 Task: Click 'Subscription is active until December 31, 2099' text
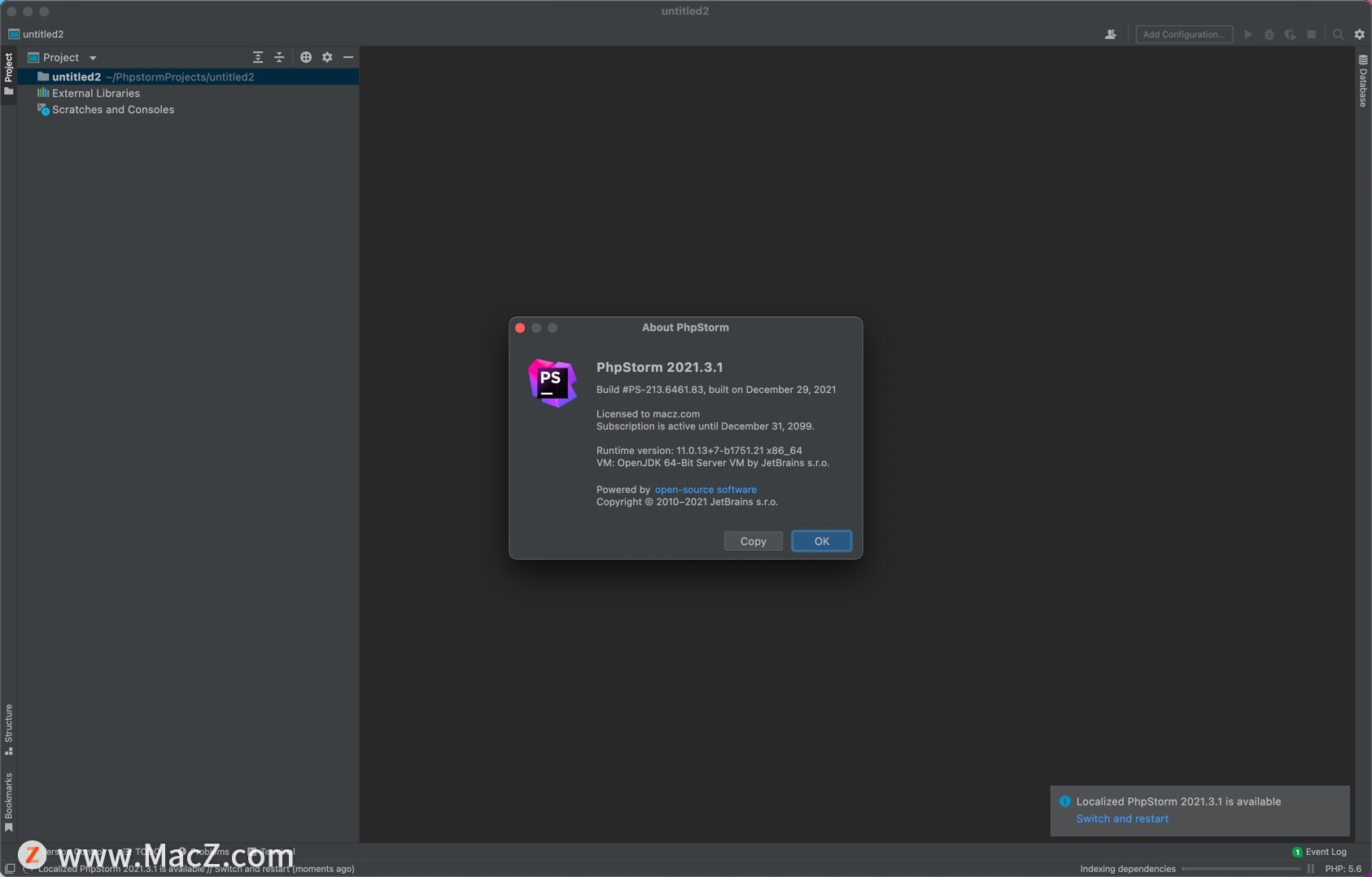pos(705,426)
